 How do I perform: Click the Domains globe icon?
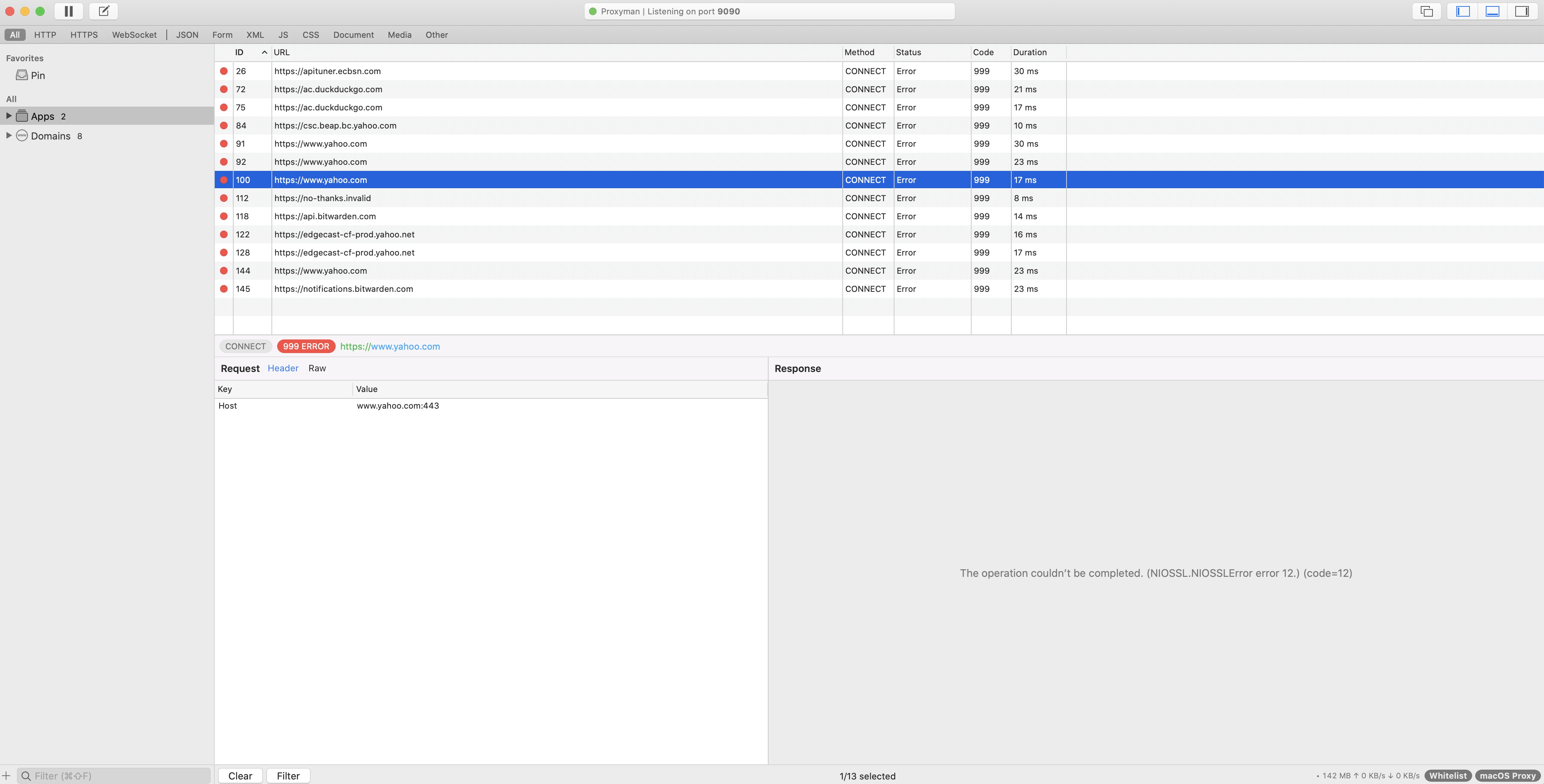click(x=22, y=135)
